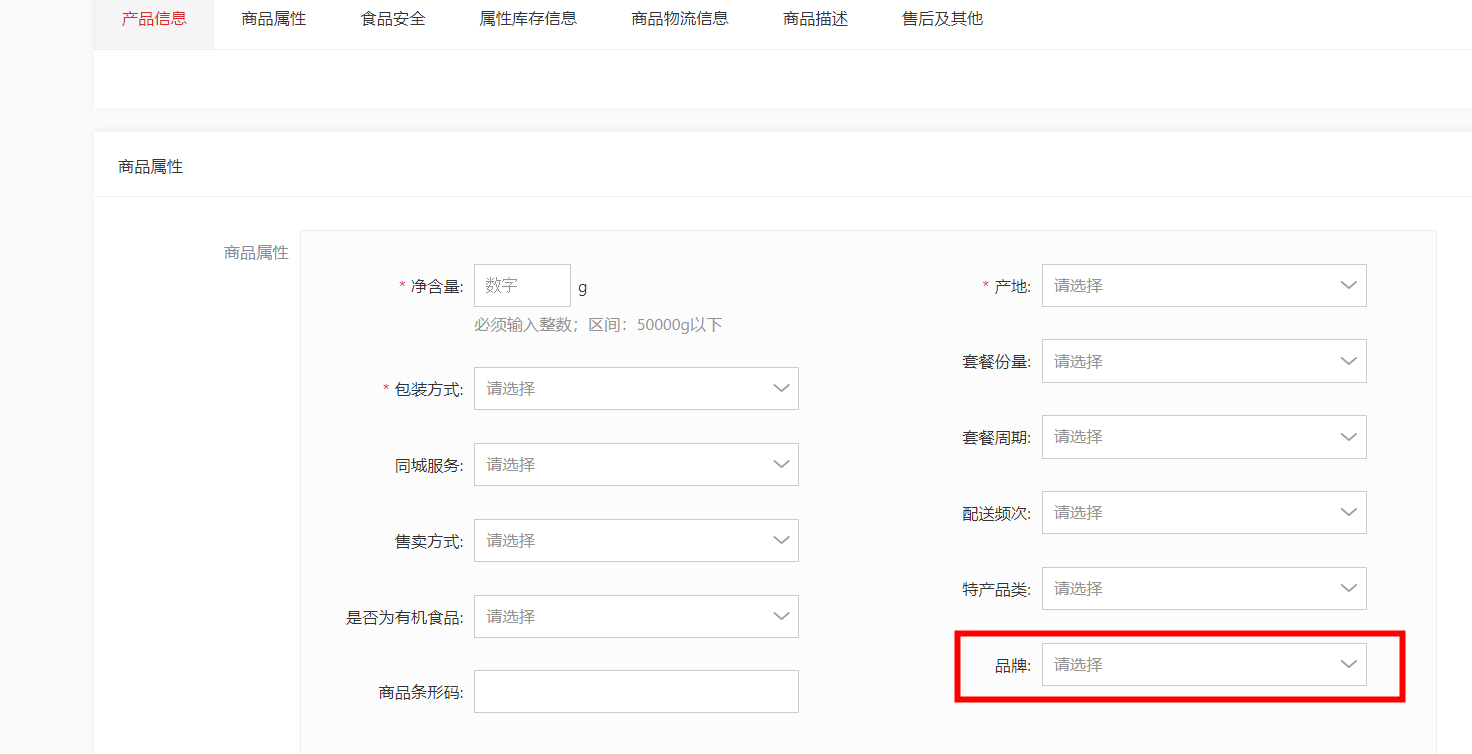Switch to the 产品信息 tab
Image resolution: width=1472 pixels, height=754 pixels.
[154, 19]
